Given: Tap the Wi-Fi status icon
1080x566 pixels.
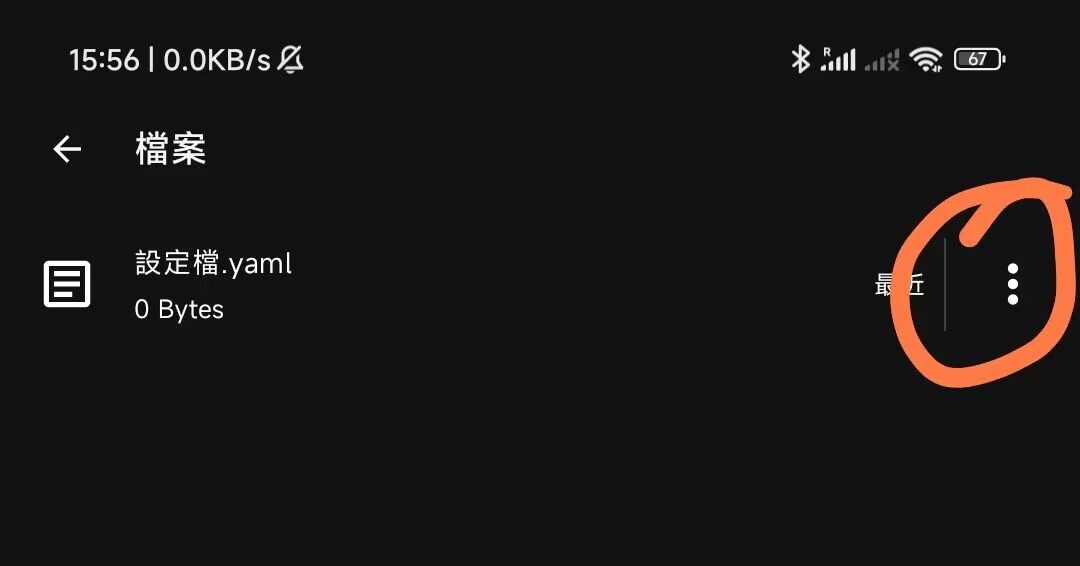Looking at the screenshot, I should click(x=926, y=58).
